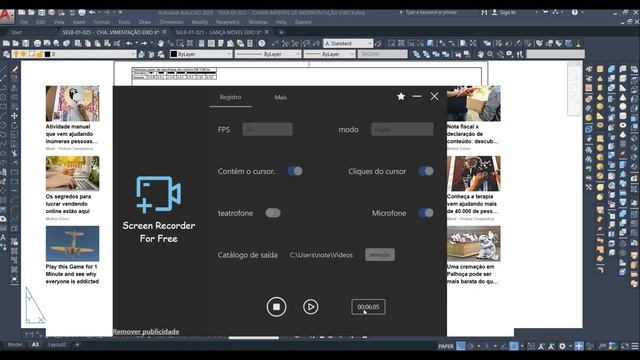Image resolution: width=640 pixels, height=360 pixels.
Task: Click New drawing icon in standard toolbar
Action: tap(6, 43)
